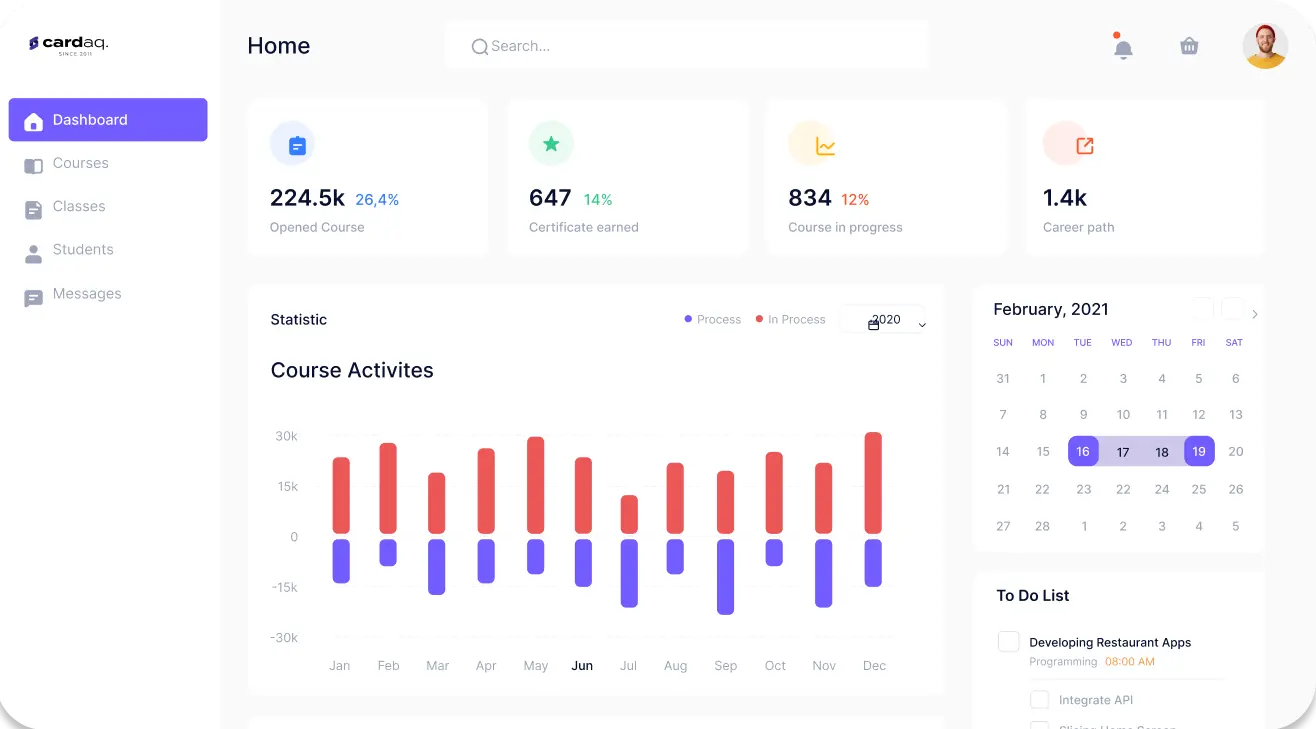This screenshot has height=729, width=1316.
Task: Go to next month in calendar
Action: (1255, 315)
